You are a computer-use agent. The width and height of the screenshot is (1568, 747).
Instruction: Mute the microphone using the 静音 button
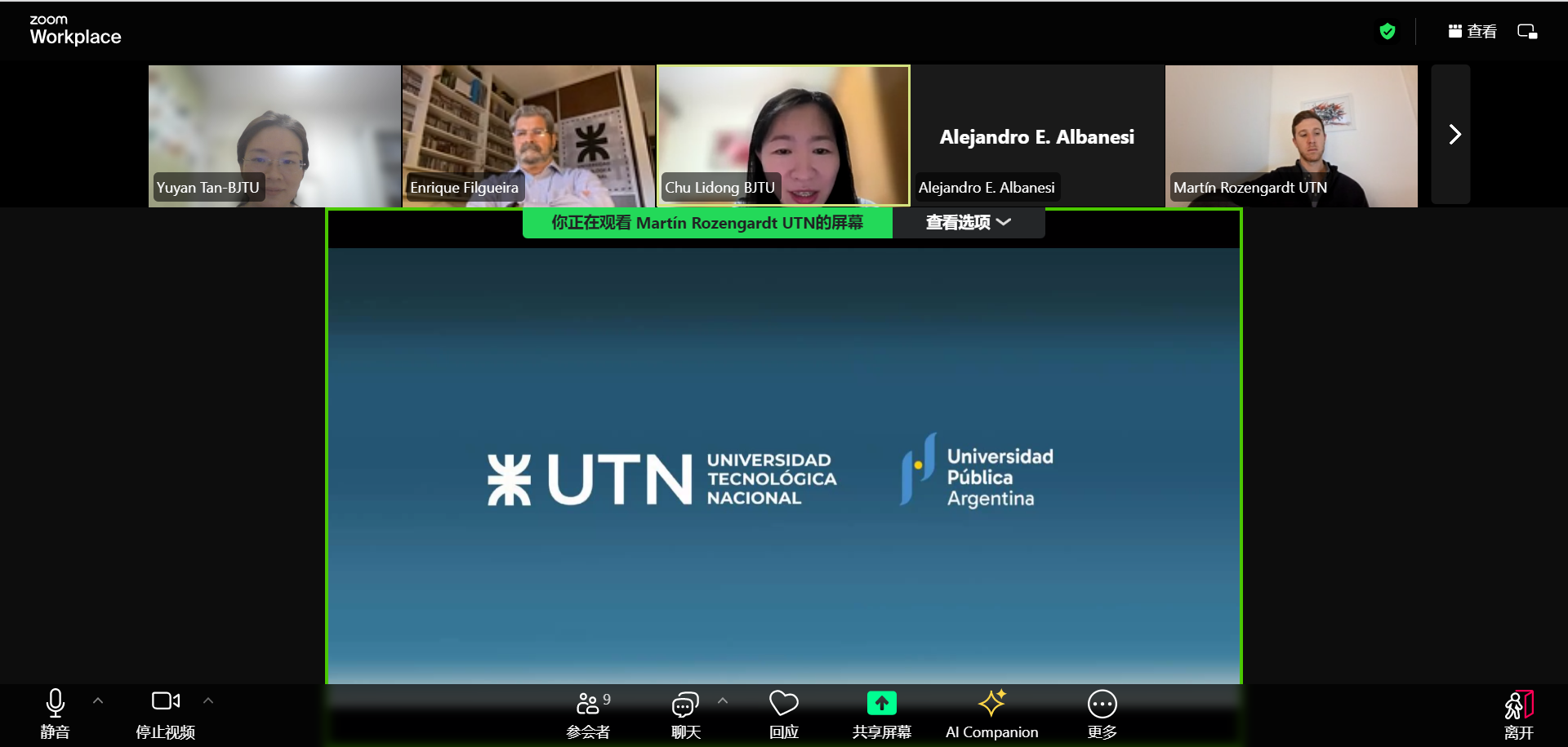point(55,714)
